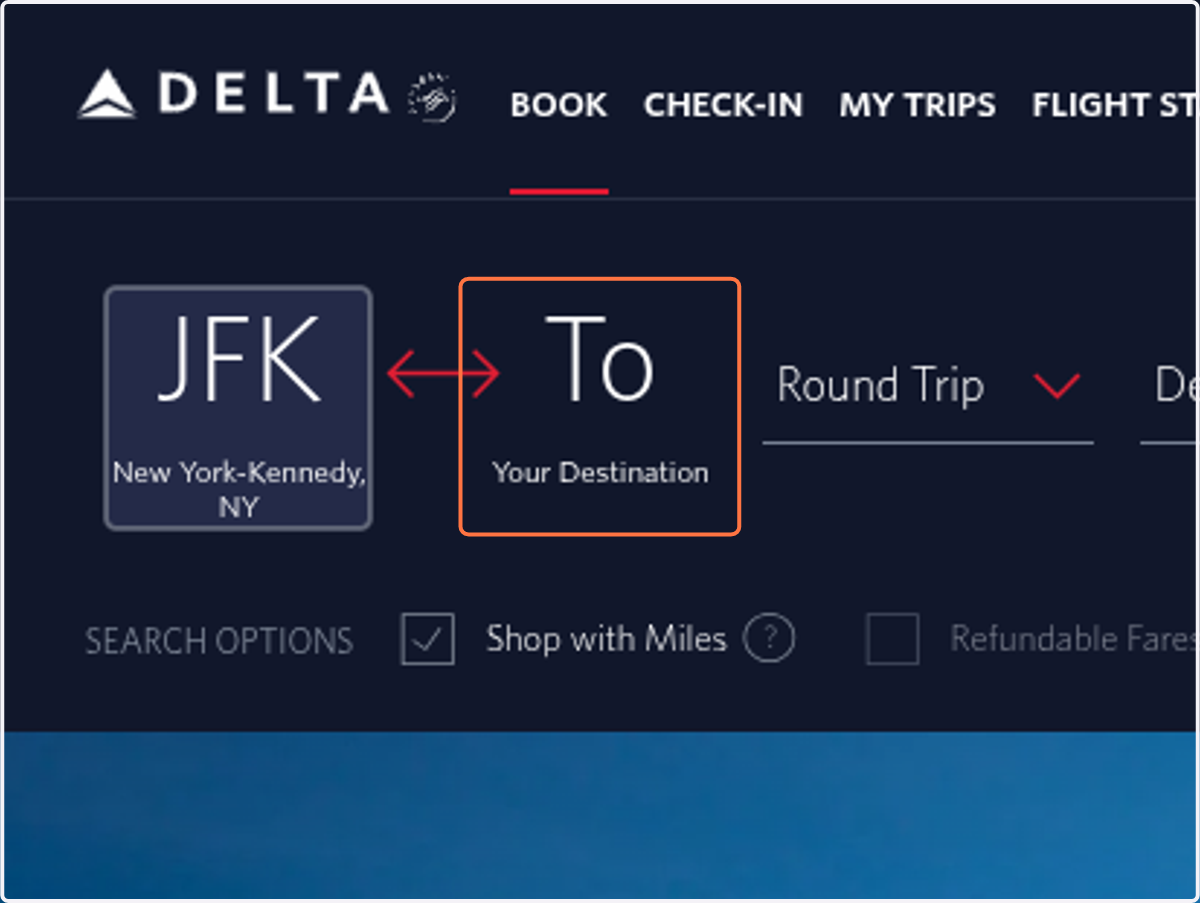
Task: Open the CHECK-IN menu item
Action: (x=723, y=105)
